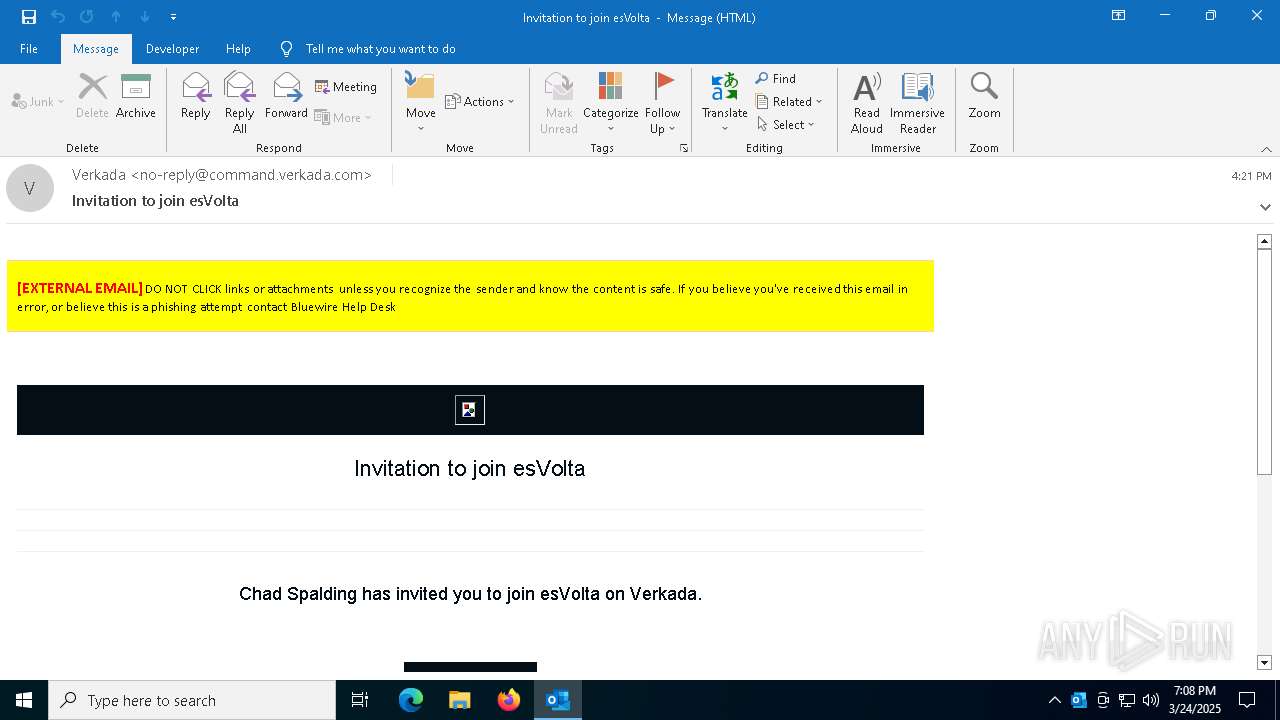The height and width of the screenshot is (720, 1280).
Task: Open the Related dropdown
Action: pos(789,101)
